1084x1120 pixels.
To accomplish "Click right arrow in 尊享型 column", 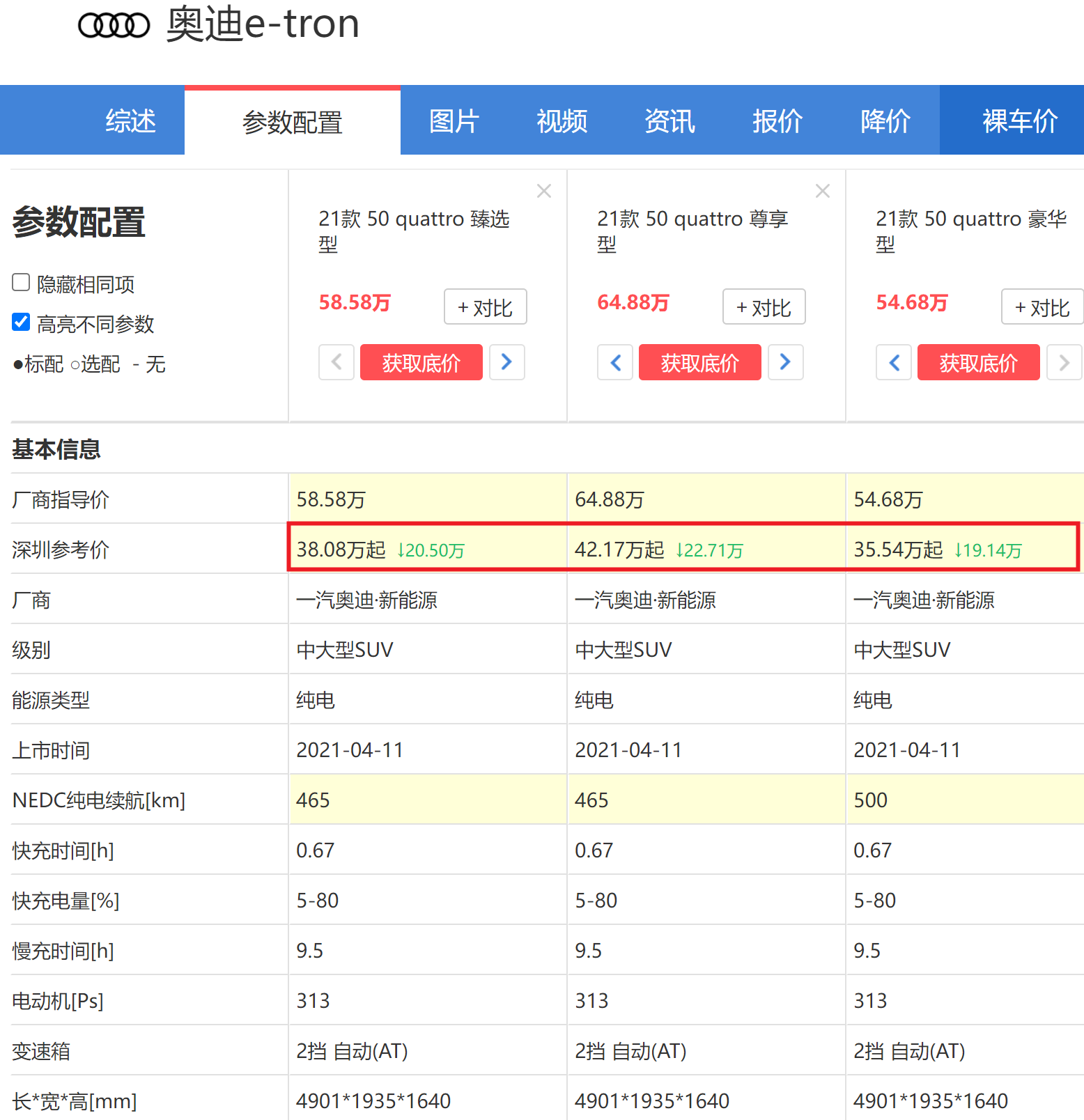I will [785, 362].
